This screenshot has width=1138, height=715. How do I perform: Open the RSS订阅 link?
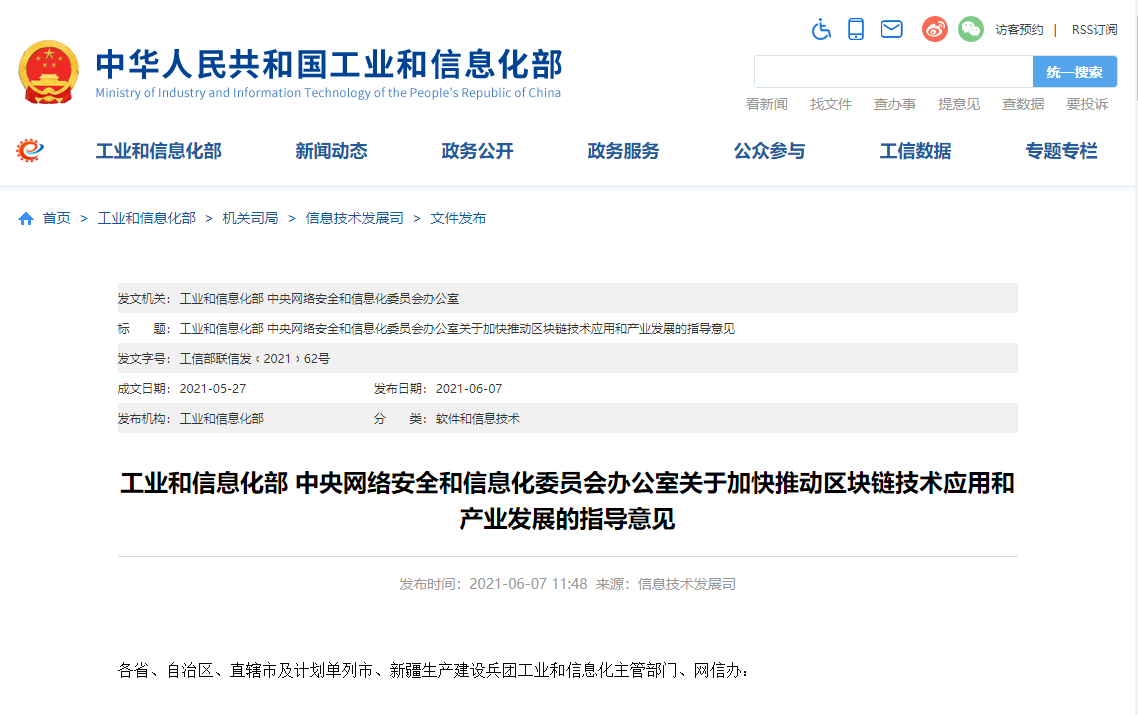point(1094,30)
